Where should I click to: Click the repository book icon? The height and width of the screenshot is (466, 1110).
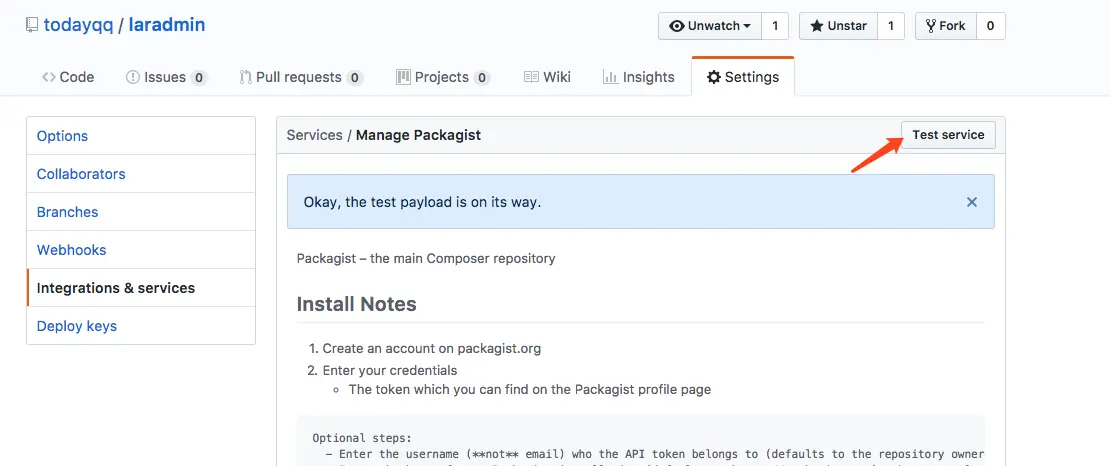tap(32, 25)
